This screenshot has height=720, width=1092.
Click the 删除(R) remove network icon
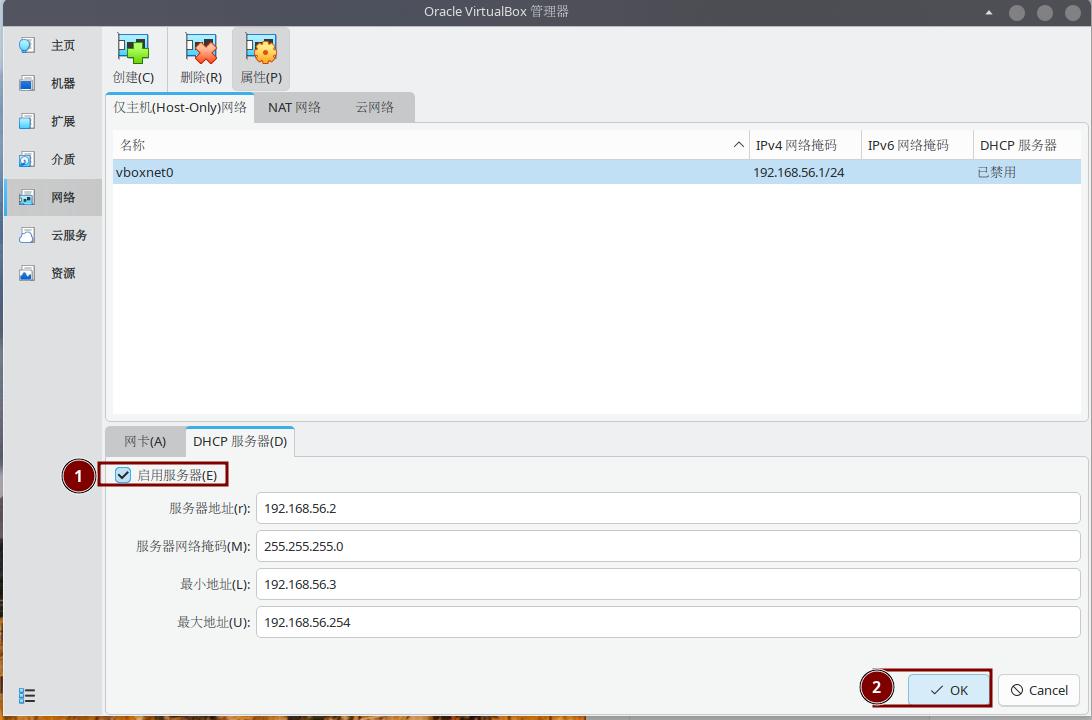click(201, 59)
